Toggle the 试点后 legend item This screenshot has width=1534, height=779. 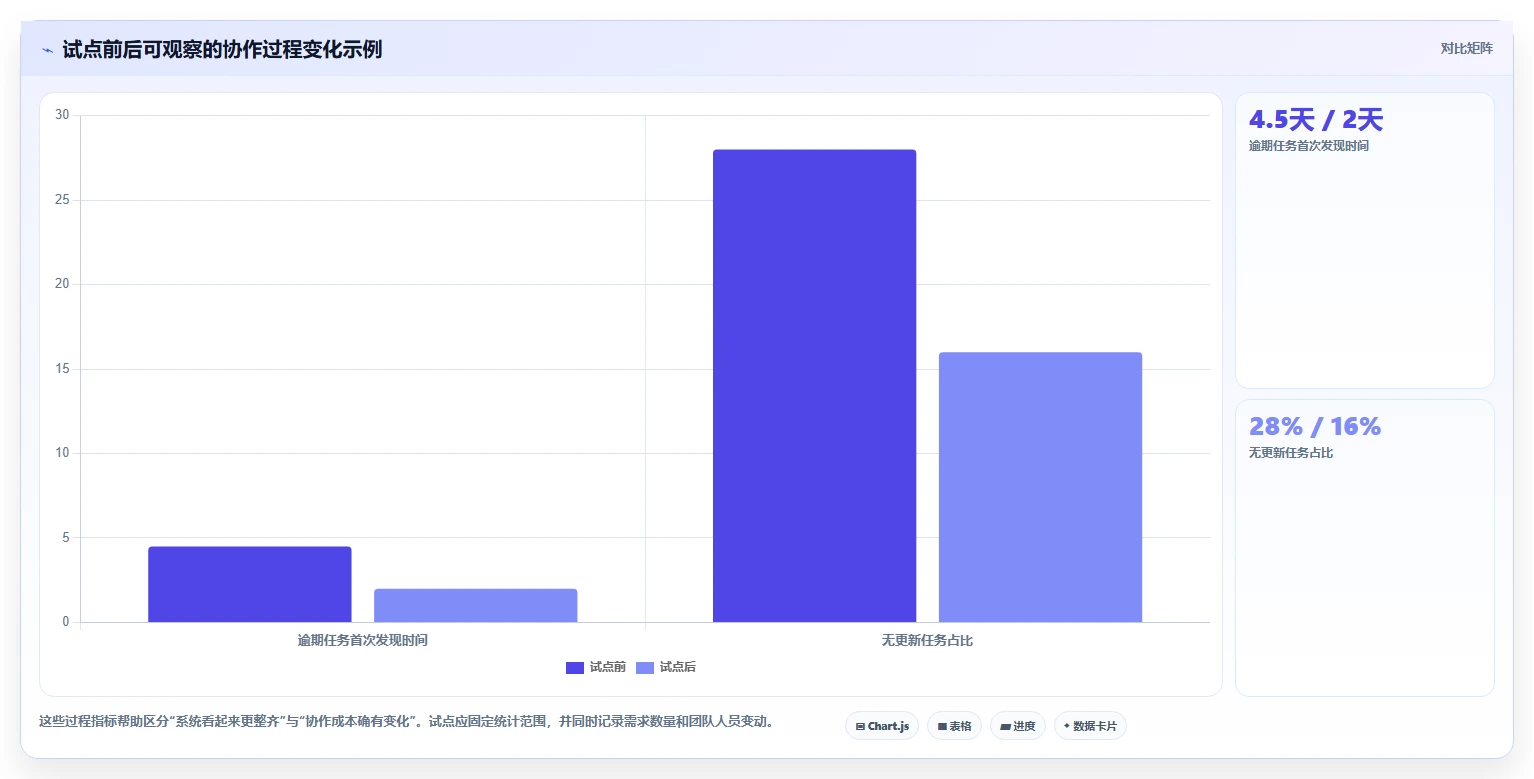(666, 667)
